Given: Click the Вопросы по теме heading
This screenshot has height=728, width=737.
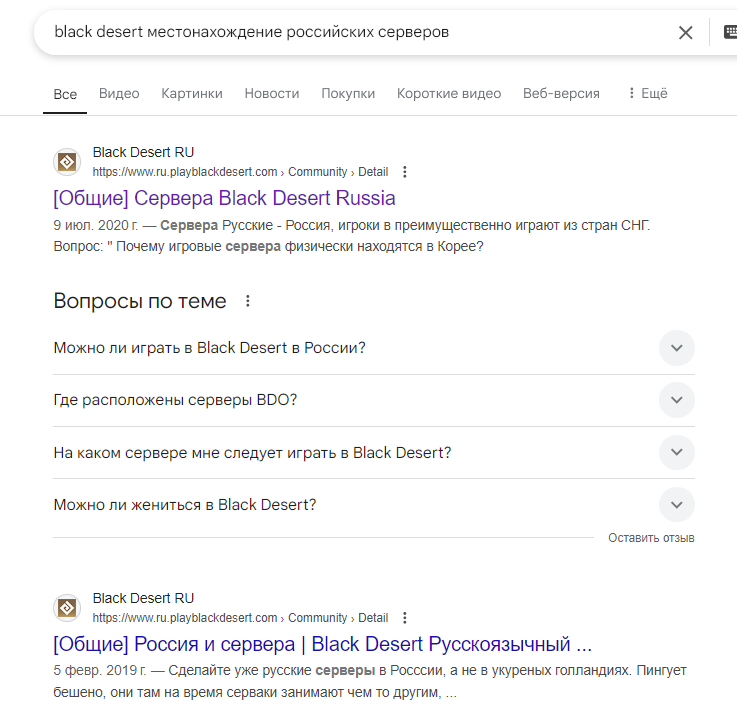Looking at the screenshot, I should pos(140,301).
